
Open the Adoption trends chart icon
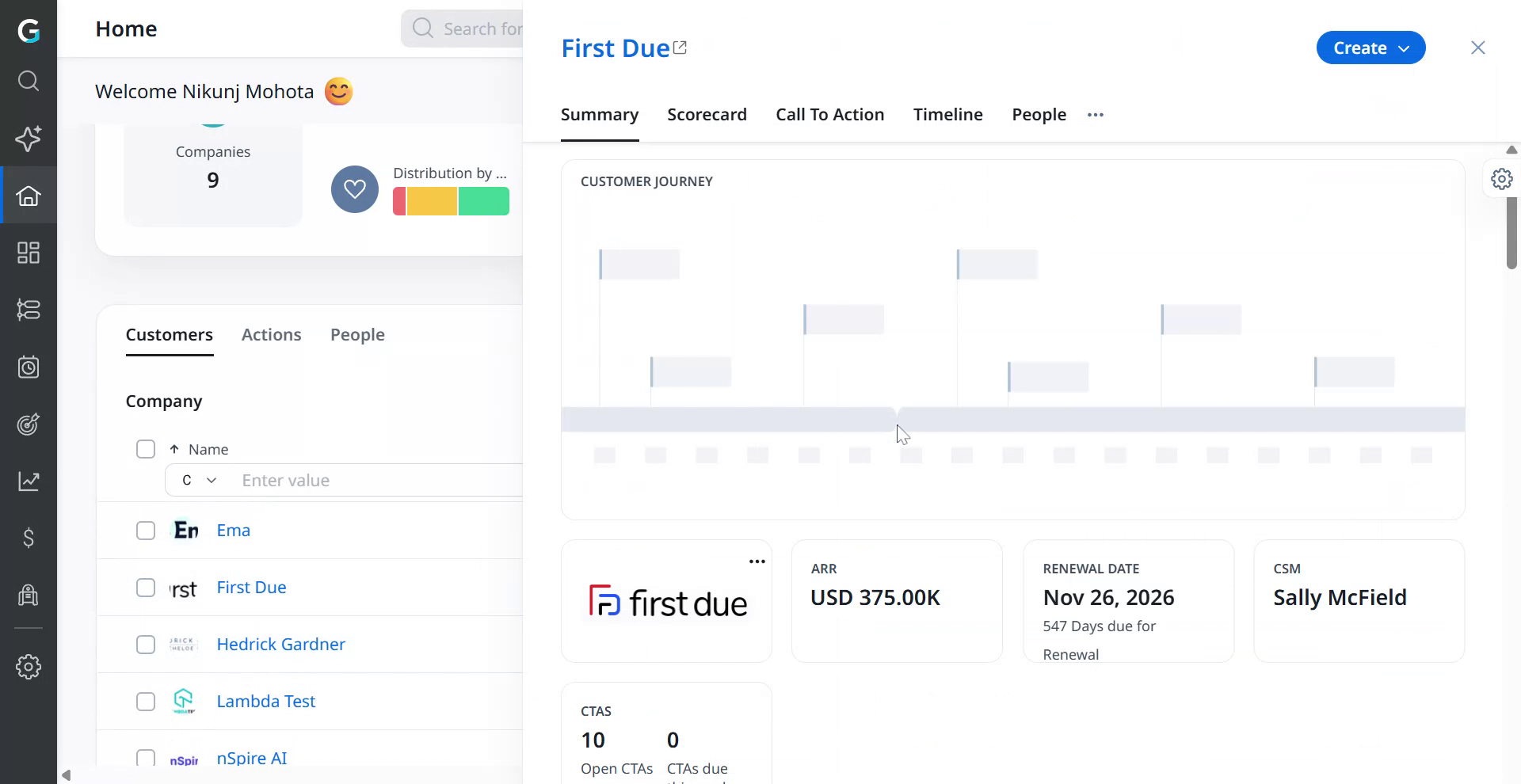pyautogui.click(x=29, y=481)
